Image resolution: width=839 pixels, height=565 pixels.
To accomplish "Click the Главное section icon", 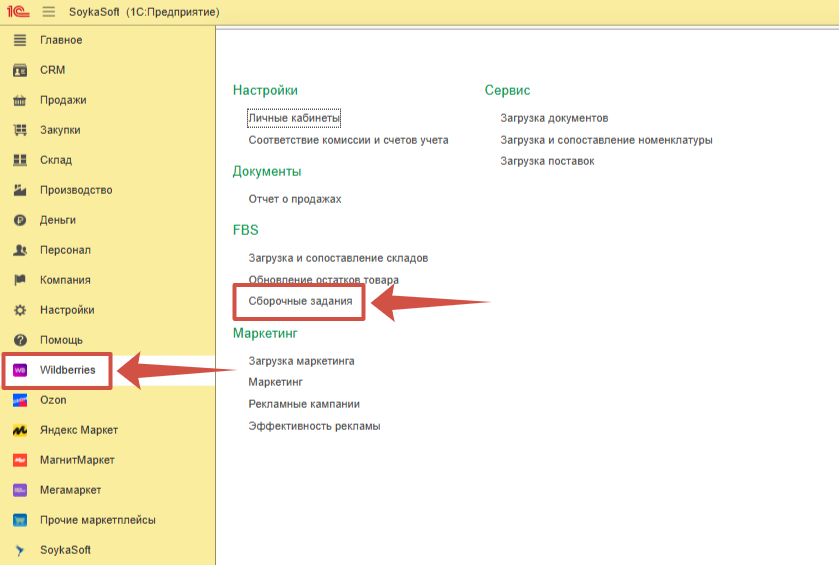I will tap(20, 40).
